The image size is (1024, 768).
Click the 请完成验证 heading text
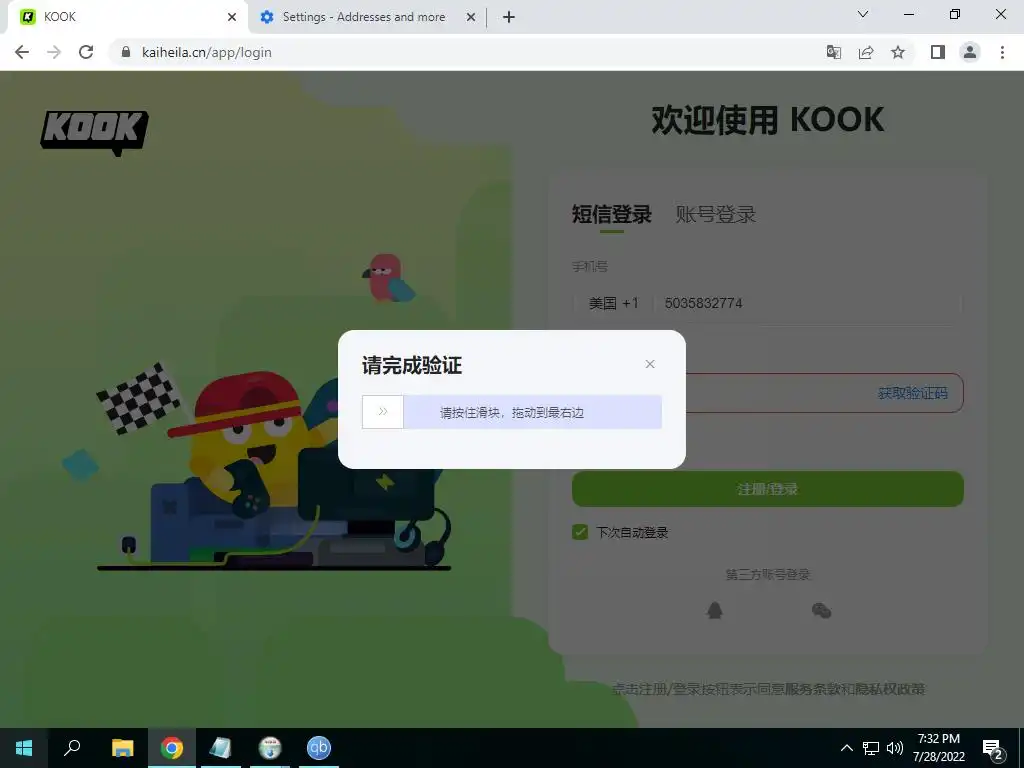[412, 365]
